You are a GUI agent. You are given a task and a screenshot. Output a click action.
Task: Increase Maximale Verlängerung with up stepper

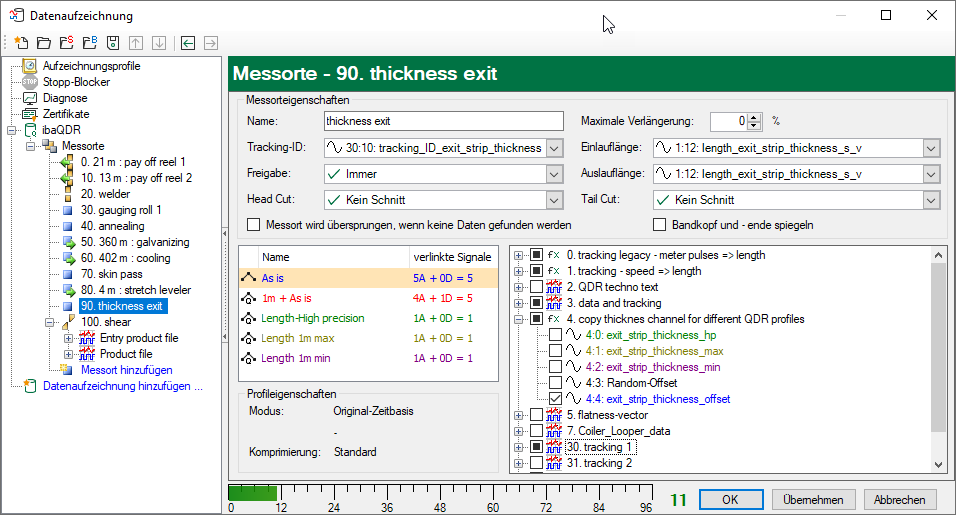(754, 117)
